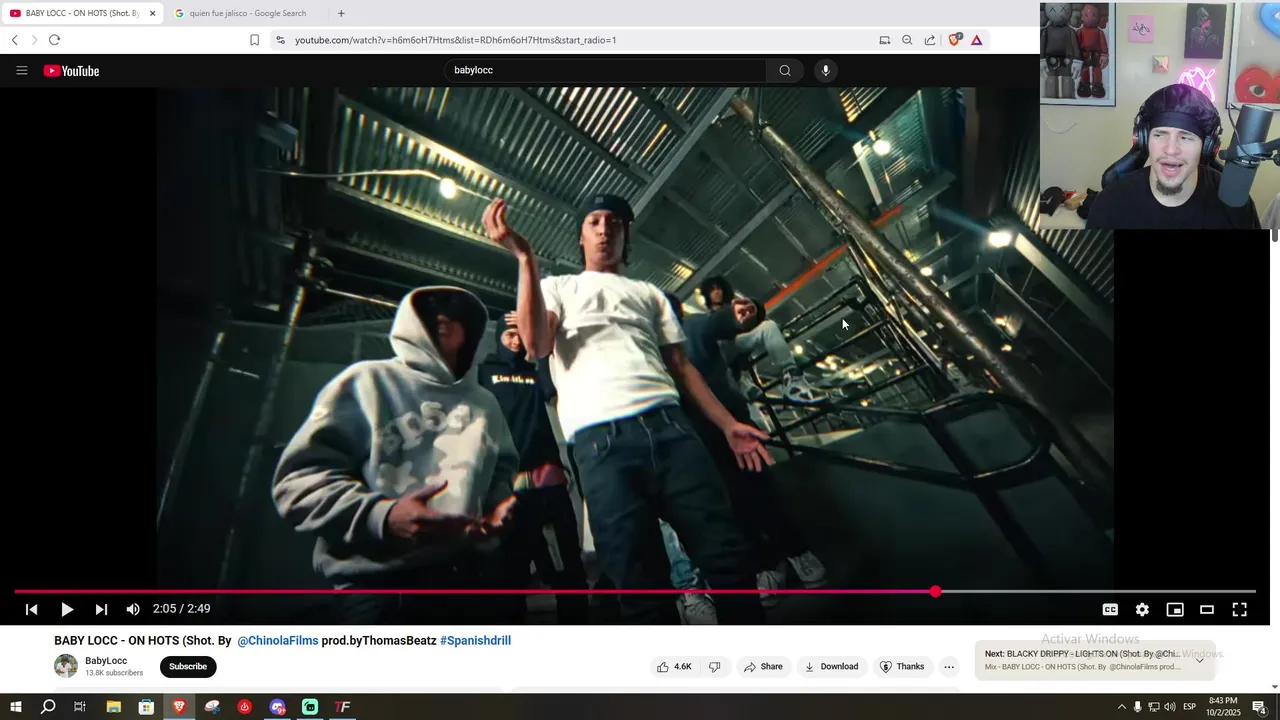
Task: Enter full screen video mode
Action: [x=1239, y=609]
